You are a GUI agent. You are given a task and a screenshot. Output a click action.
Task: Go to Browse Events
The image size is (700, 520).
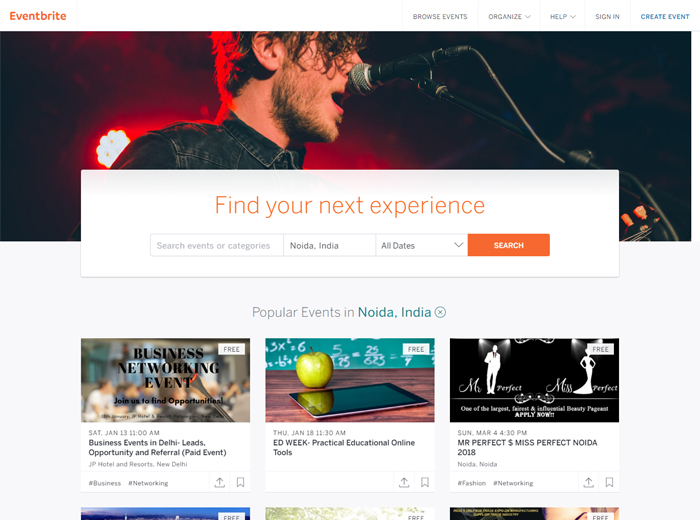(440, 17)
